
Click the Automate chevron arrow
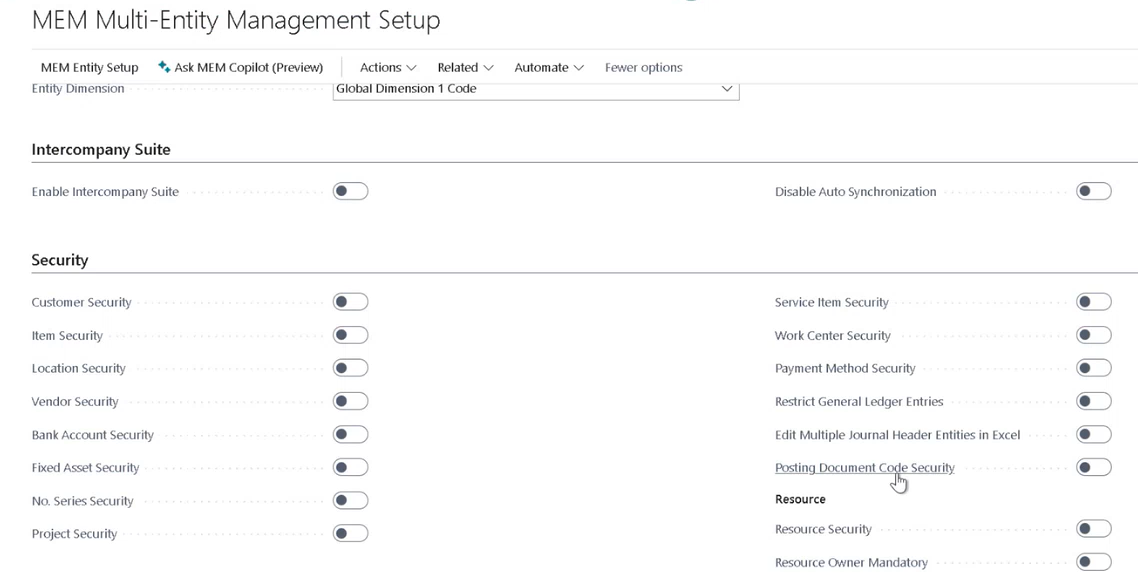[x=578, y=68]
